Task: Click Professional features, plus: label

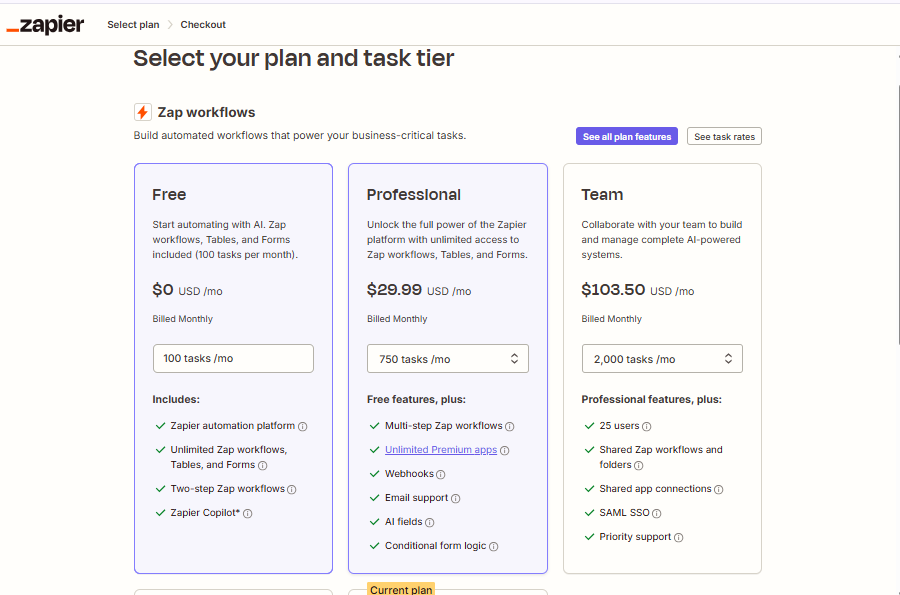Action: point(651,399)
